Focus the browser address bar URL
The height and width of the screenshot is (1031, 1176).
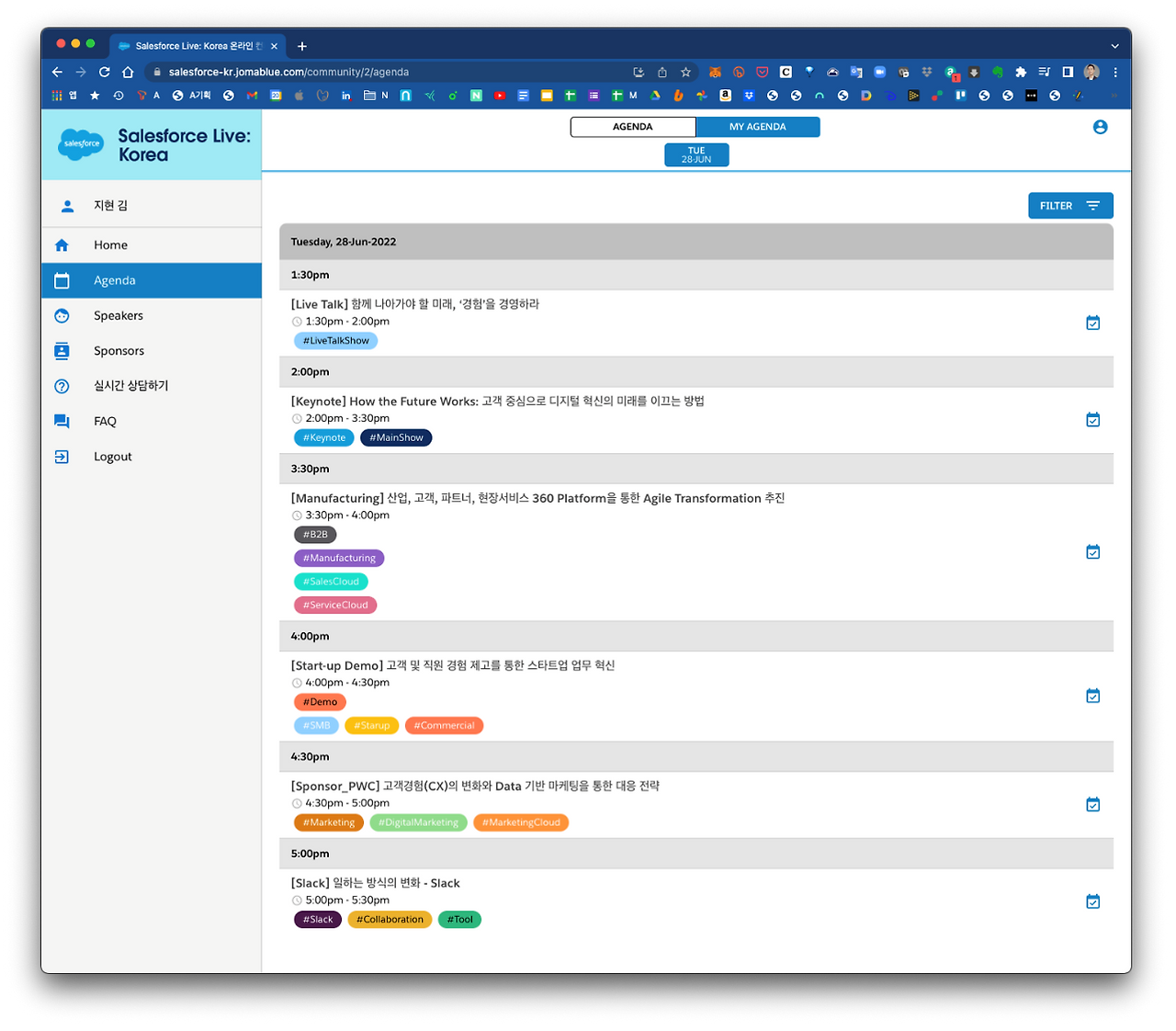coord(288,72)
